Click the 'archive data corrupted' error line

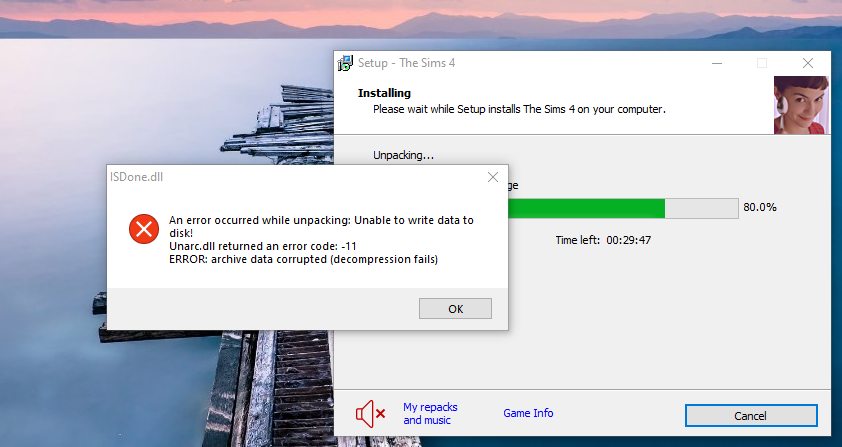(303, 259)
